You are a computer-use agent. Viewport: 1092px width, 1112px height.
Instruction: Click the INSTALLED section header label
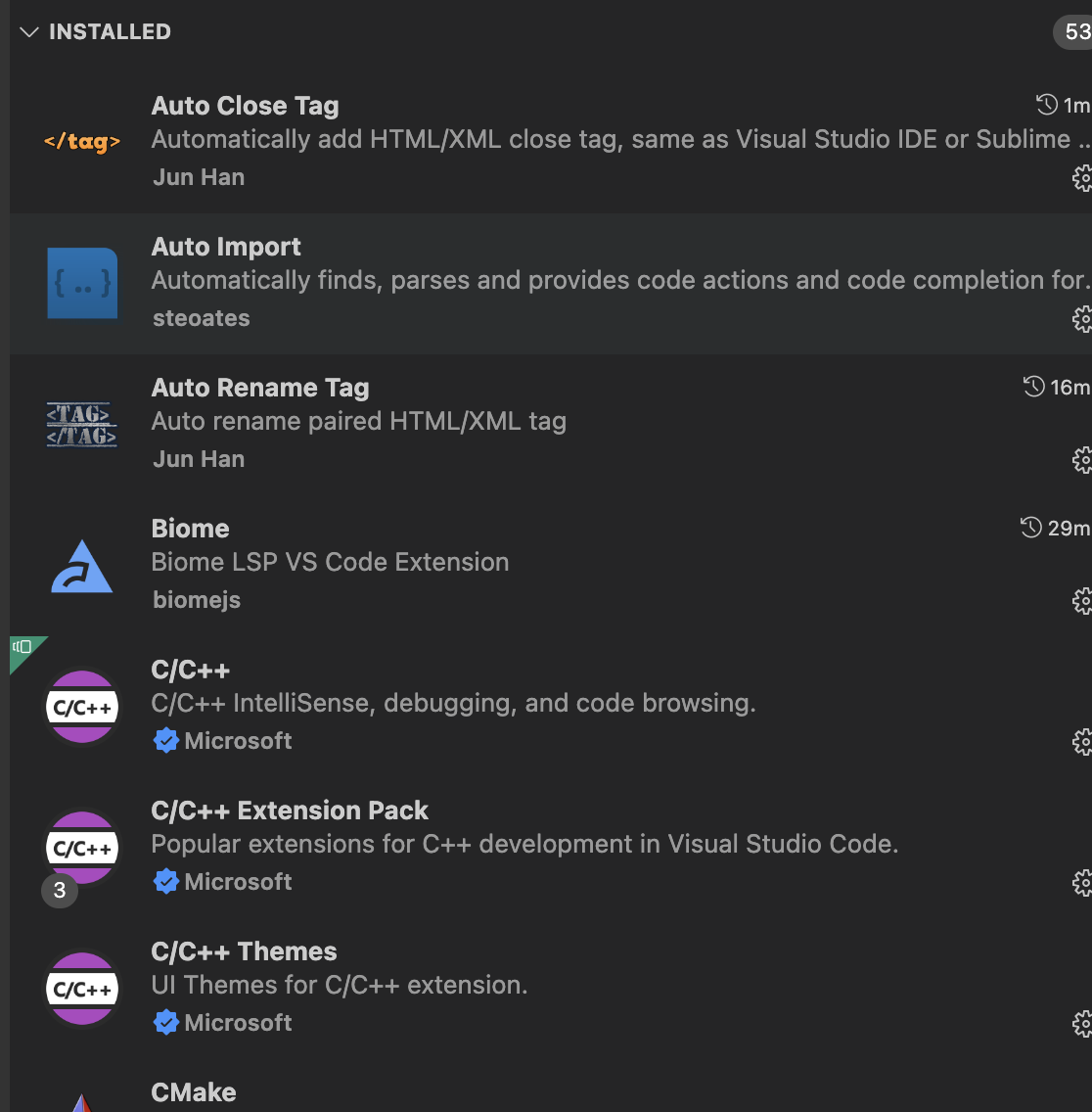[x=110, y=32]
